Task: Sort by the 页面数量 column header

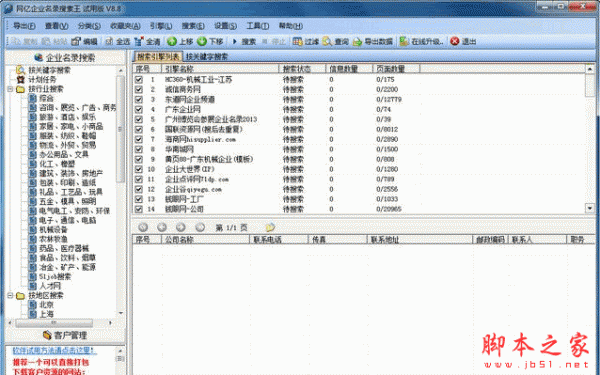Action: [396, 69]
